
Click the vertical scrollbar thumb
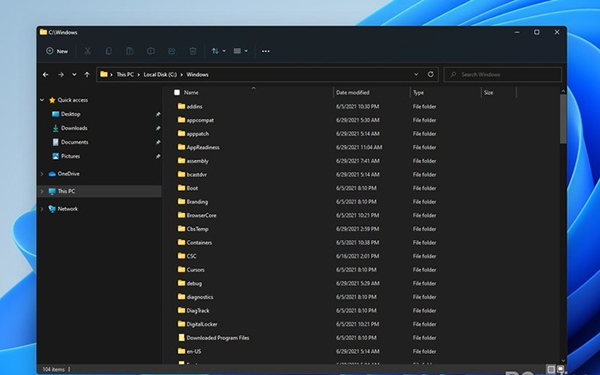click(x=563, y=119)
